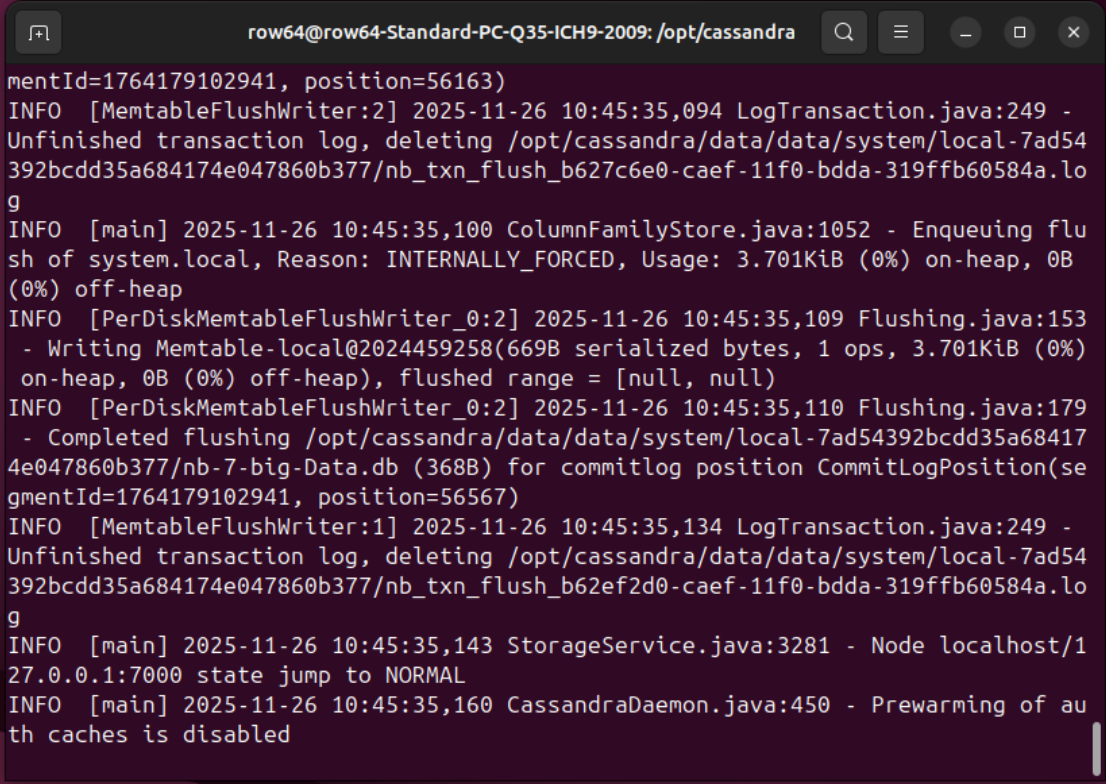The height and width of the screenshot is (784, 1106).
Task: Click the window title showing /opt/cassandra
Action: pyautogui.click(x=521, y=32)
